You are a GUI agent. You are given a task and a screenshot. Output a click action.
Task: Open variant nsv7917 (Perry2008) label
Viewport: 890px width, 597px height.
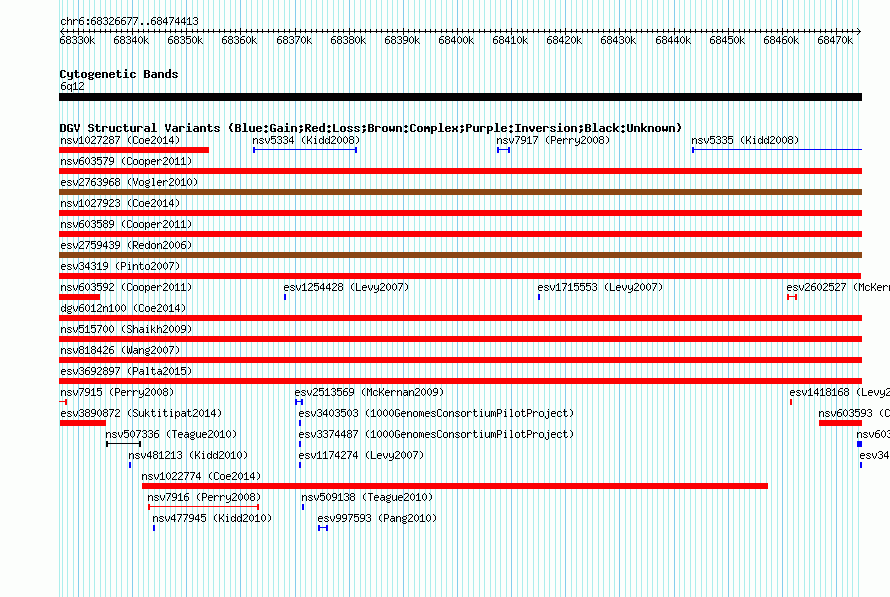[553, 140]
